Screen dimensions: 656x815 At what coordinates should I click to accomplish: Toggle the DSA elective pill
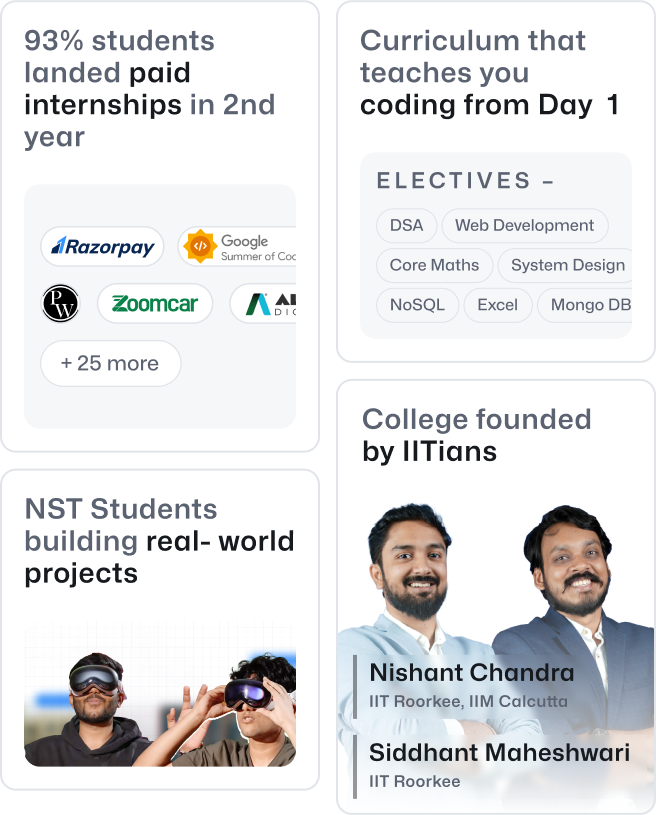coord(406,226)
